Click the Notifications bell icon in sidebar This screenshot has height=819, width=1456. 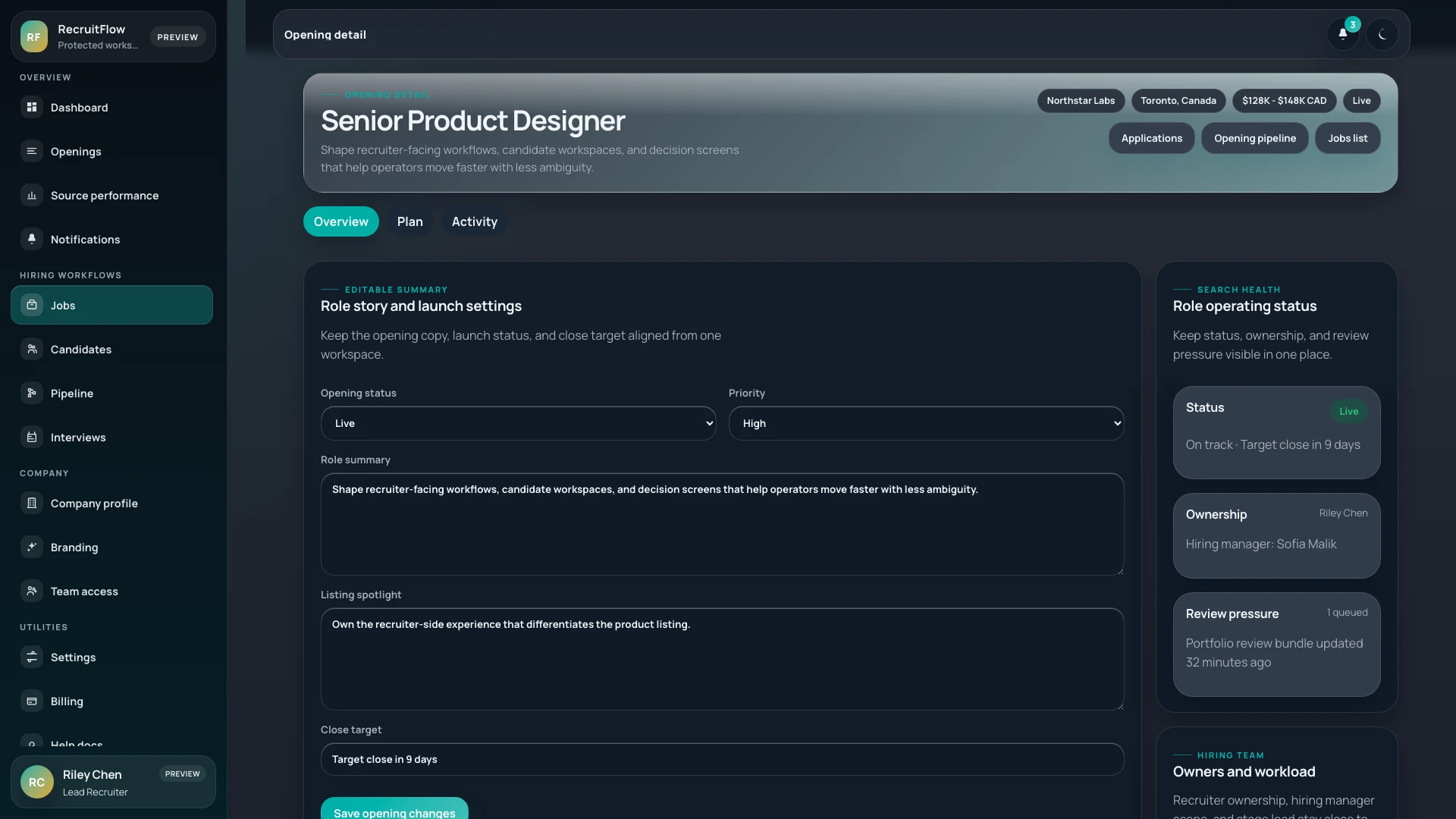coord(32,240)
